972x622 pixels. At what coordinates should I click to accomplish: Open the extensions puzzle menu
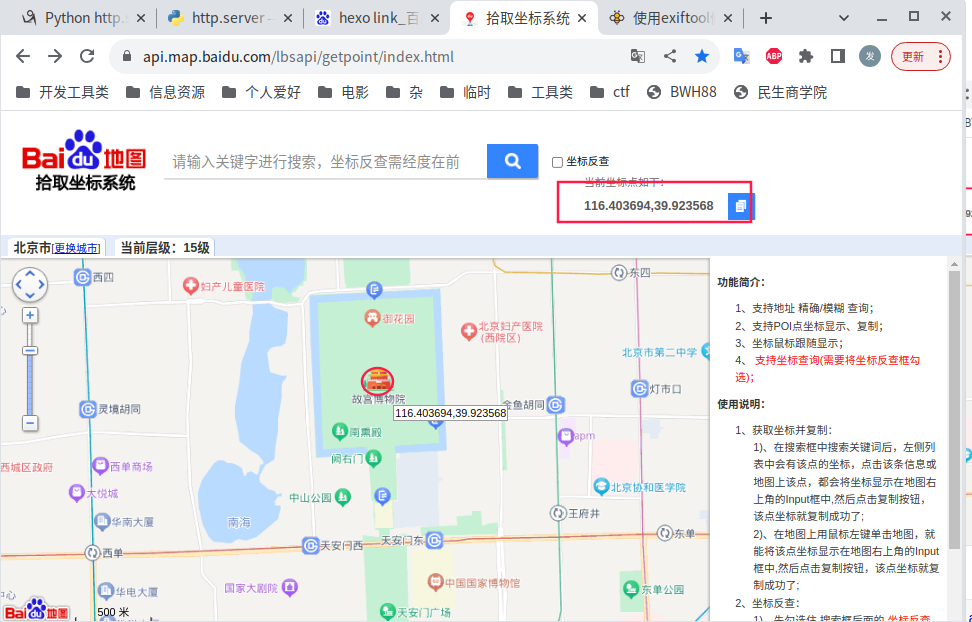click(806, 56)
